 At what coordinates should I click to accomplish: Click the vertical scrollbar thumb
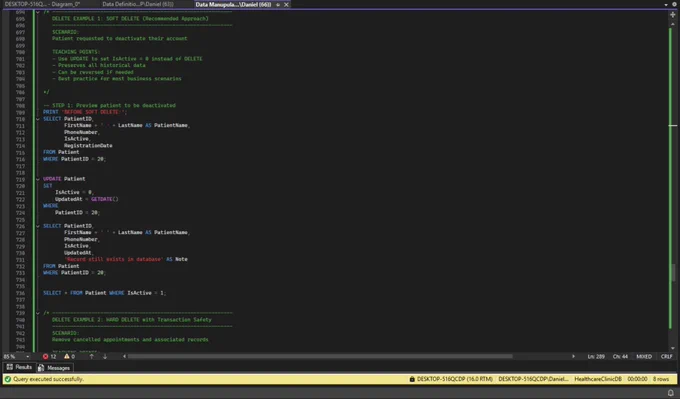click(x=673, y=272)
